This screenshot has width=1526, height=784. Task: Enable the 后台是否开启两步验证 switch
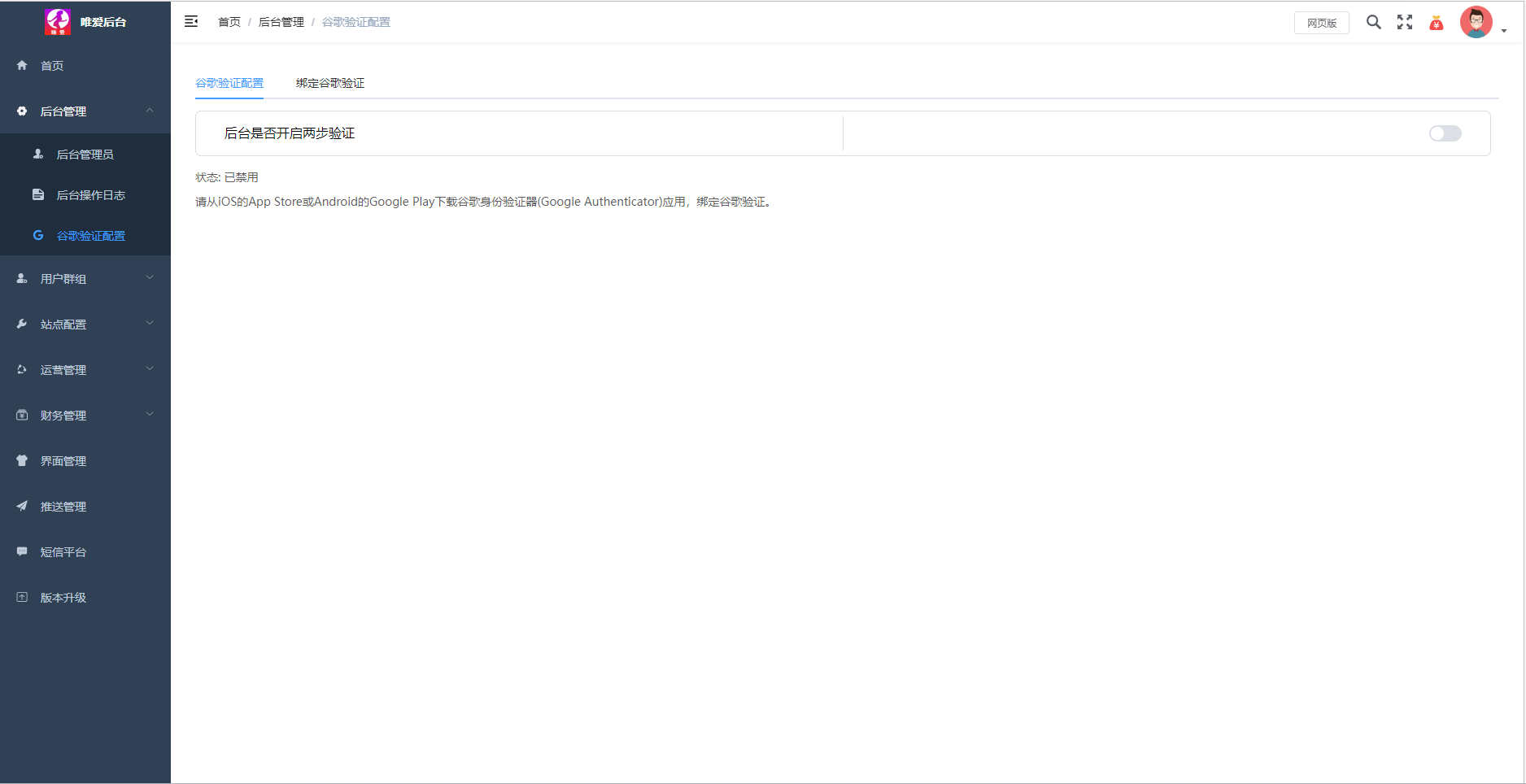[x=1445, y=133]
